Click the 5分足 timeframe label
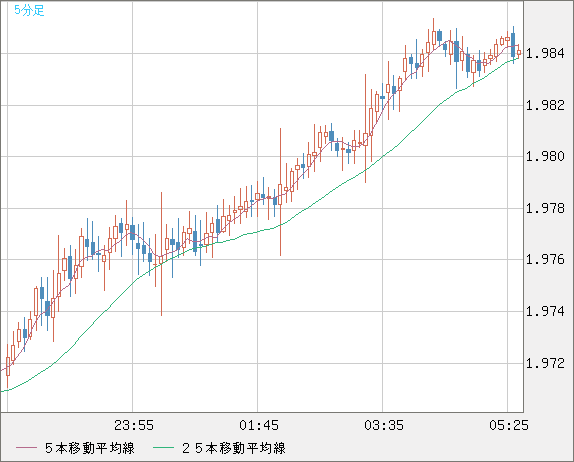The width and height of the screenshot is (574, 462). [29, 10]
